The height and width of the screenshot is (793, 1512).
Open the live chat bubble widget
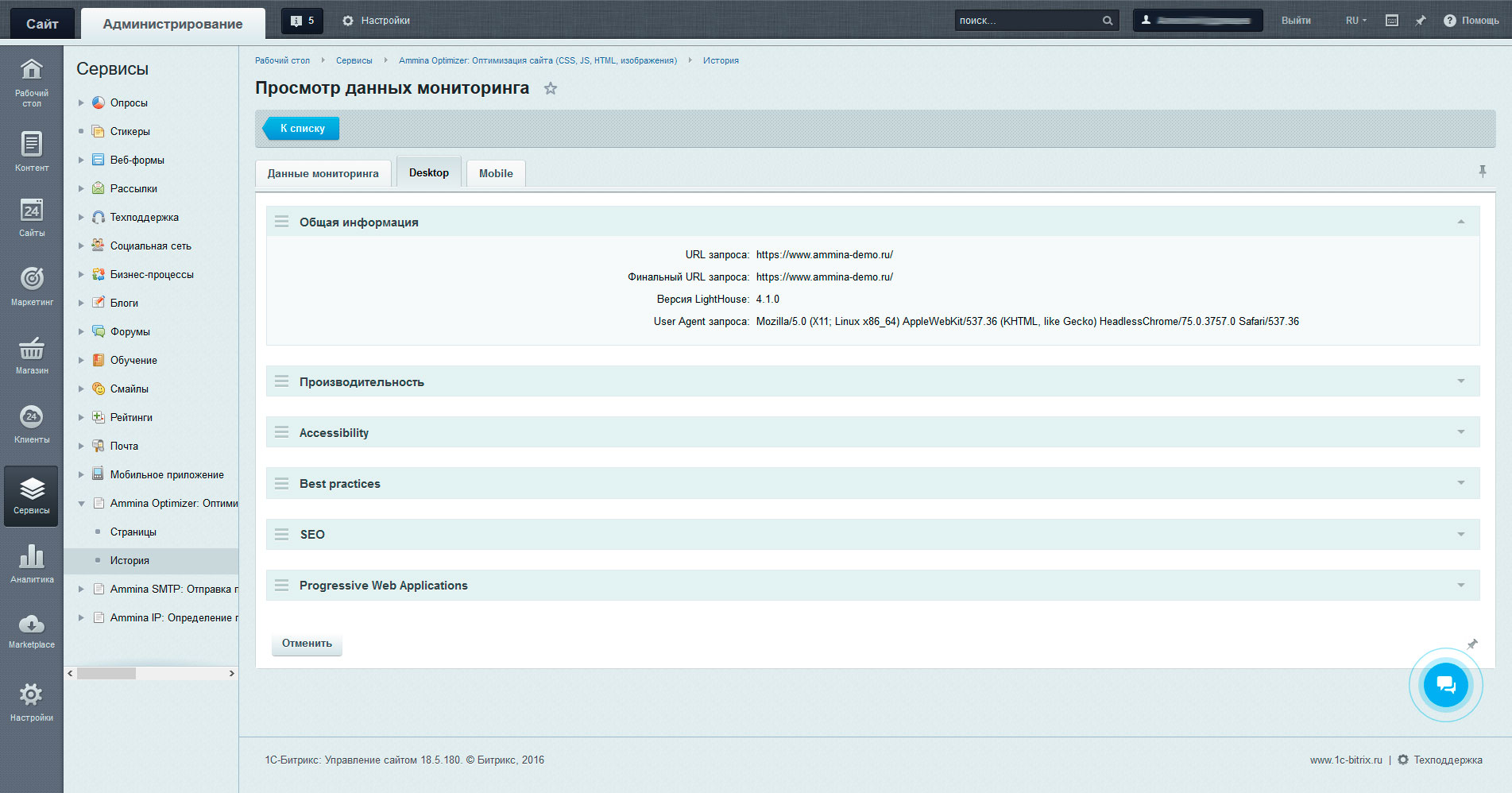tap(1445, 685)
